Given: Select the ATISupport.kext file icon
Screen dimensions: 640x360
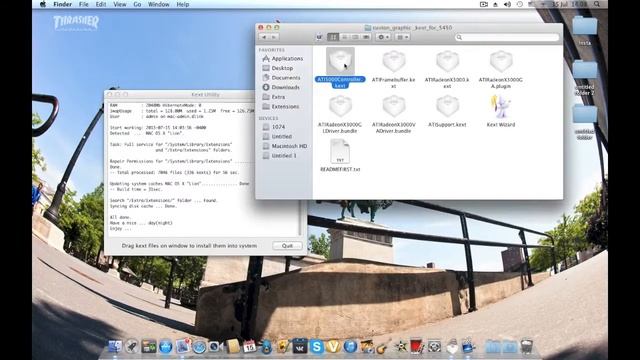Looking at the screenshot, I should point(447,106).
